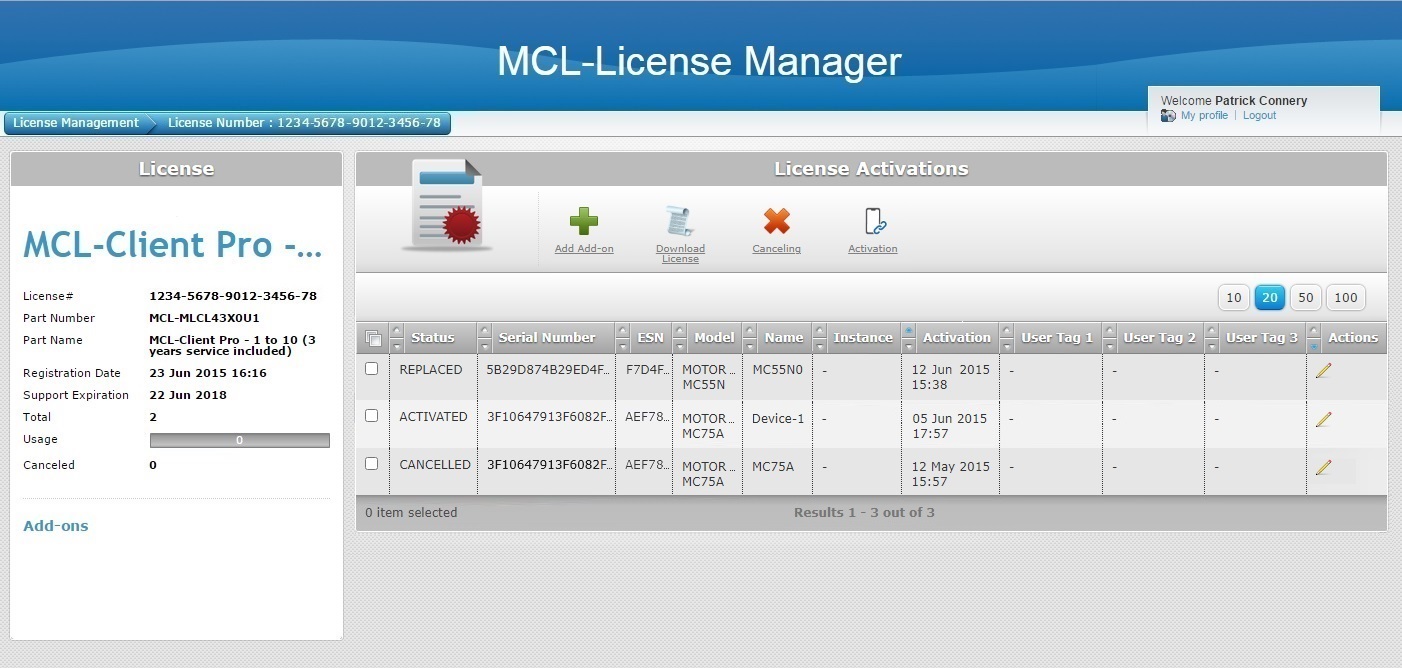The height and width of the screenshot is (668, 1402).
Task: Show 50 results per page
Action: (x=1306, y=297)
